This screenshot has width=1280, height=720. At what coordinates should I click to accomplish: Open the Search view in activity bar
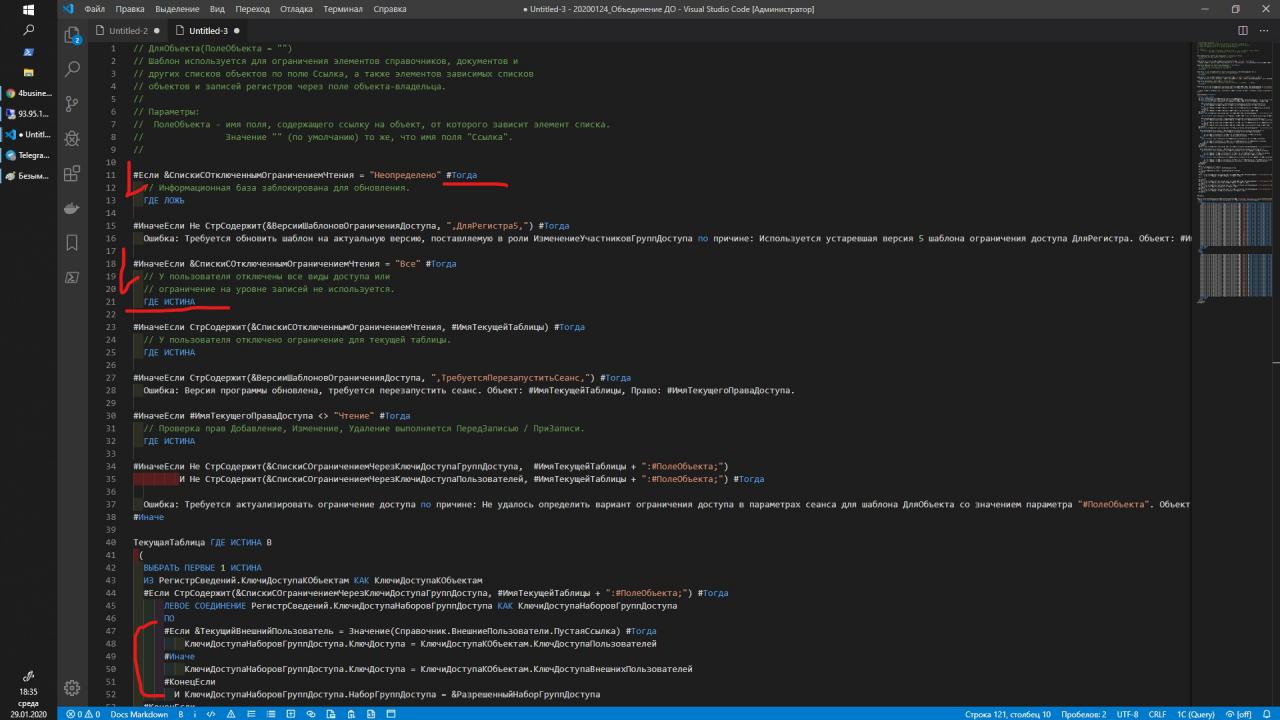(72, 70)
